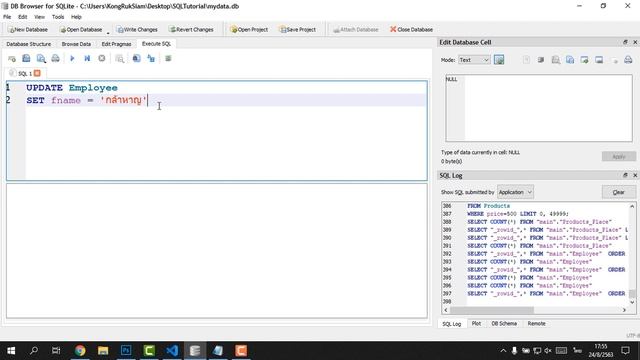Open Photoshop from the taskbar
Image resolution: width=640 pixels, height=360 pixels.
point(126,351)
